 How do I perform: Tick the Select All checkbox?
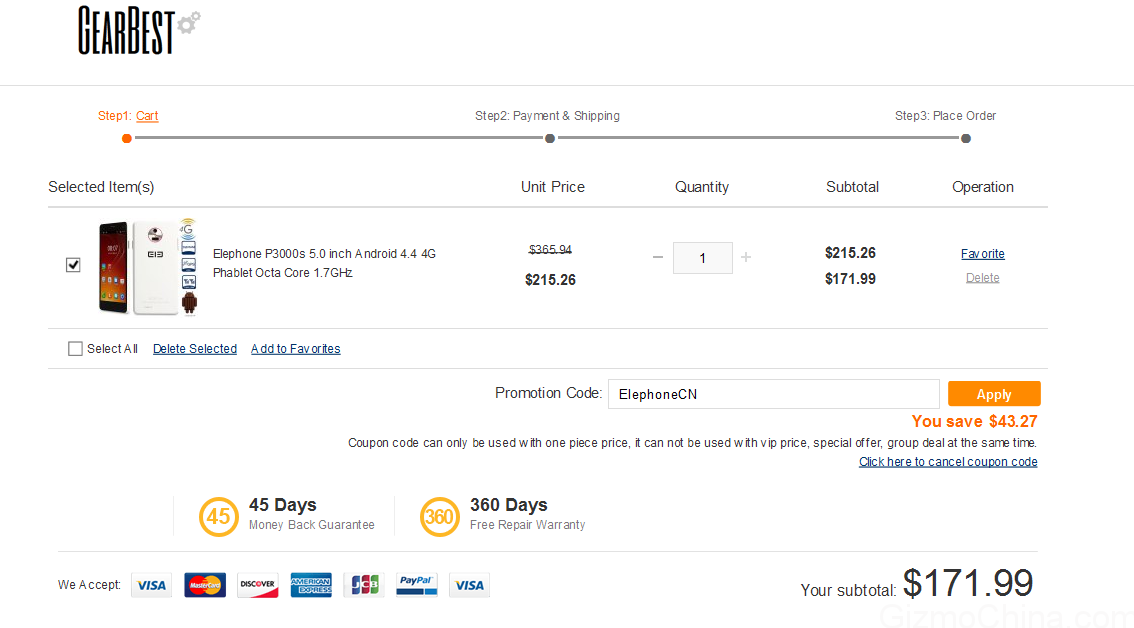(75, 349)
